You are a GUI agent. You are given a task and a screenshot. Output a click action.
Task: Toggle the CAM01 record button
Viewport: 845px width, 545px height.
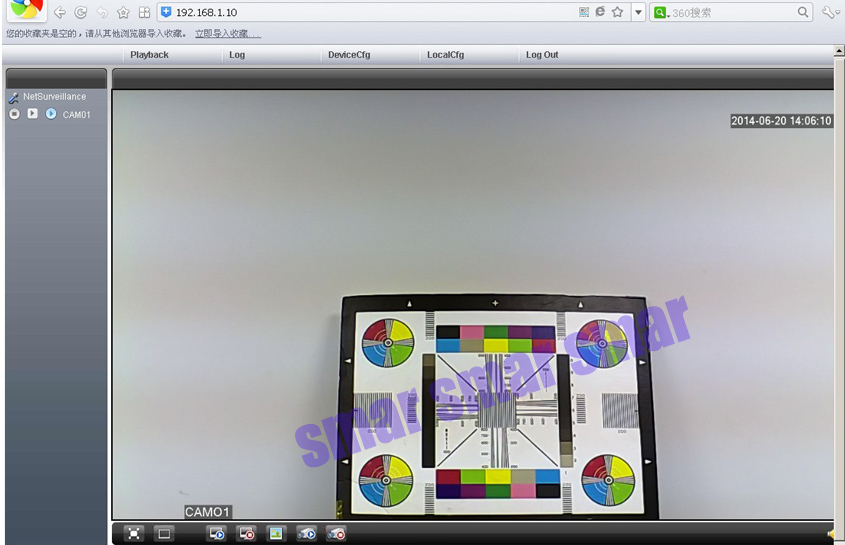click(x=15, y=114)
